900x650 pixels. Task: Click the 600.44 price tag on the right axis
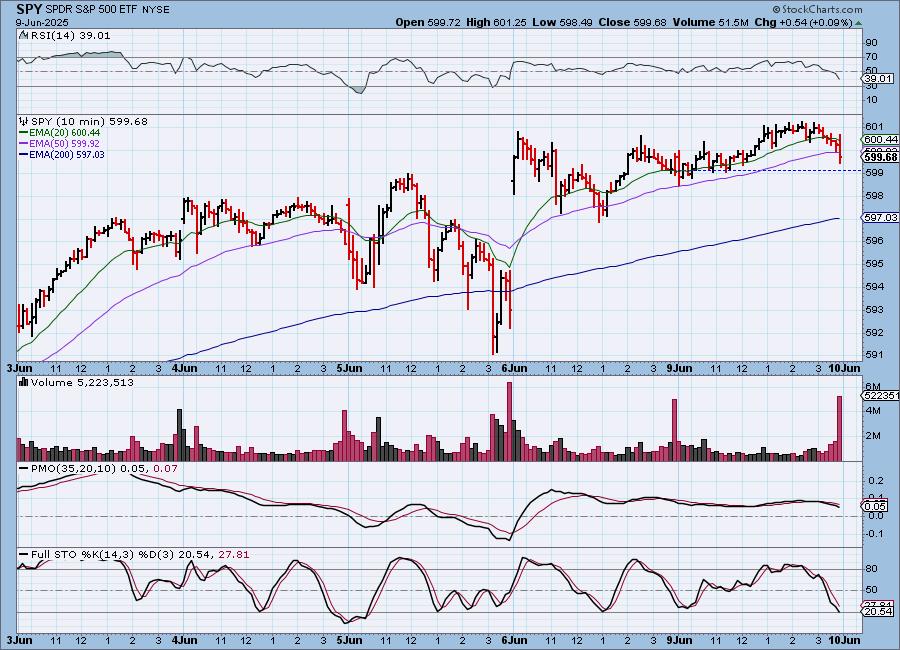[880, 140]
